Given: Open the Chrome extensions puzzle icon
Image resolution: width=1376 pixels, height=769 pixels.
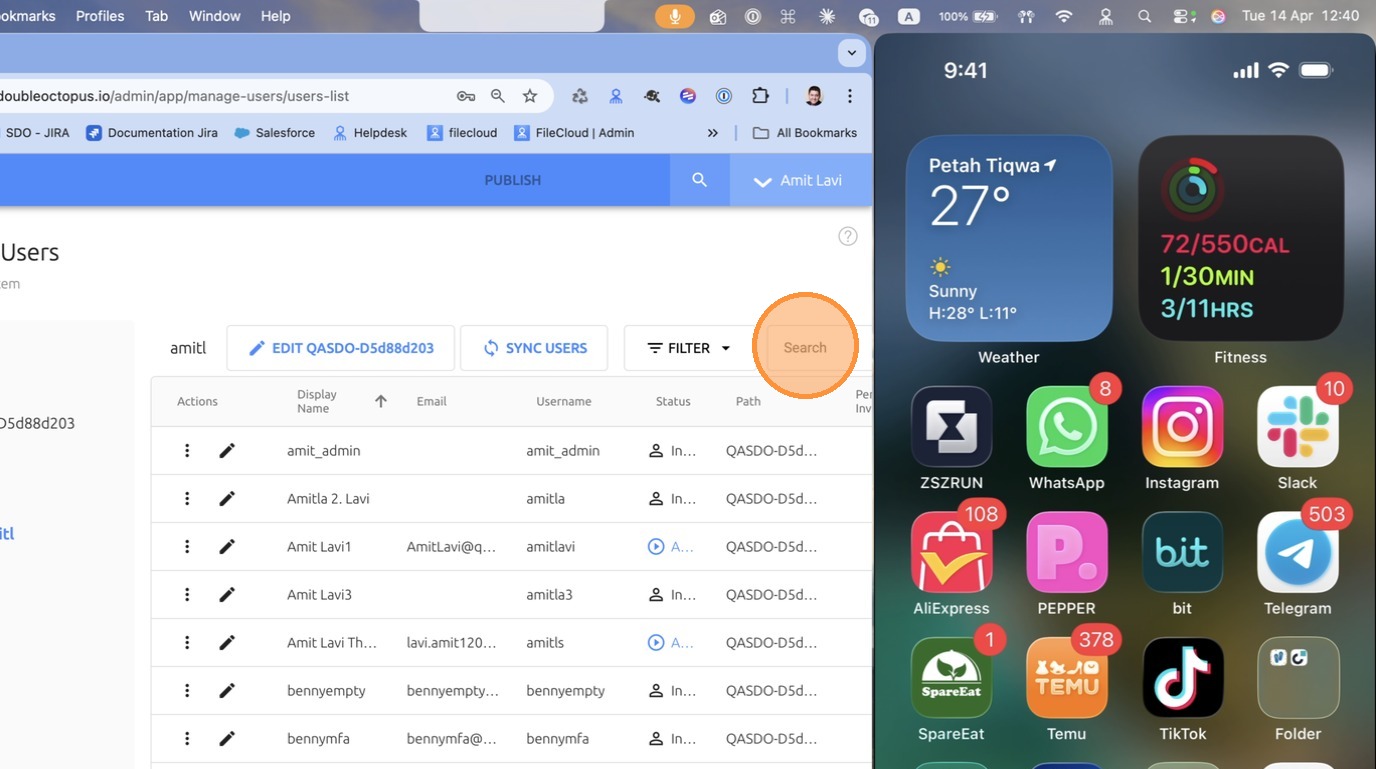Looking at the screenshot, I should pyautogui.click(x=760, y=96).
